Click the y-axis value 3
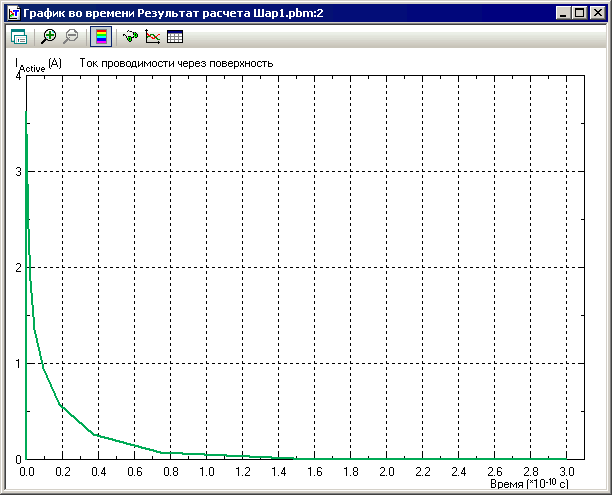The width and height of the screenshot is (612, 495). 18,171
